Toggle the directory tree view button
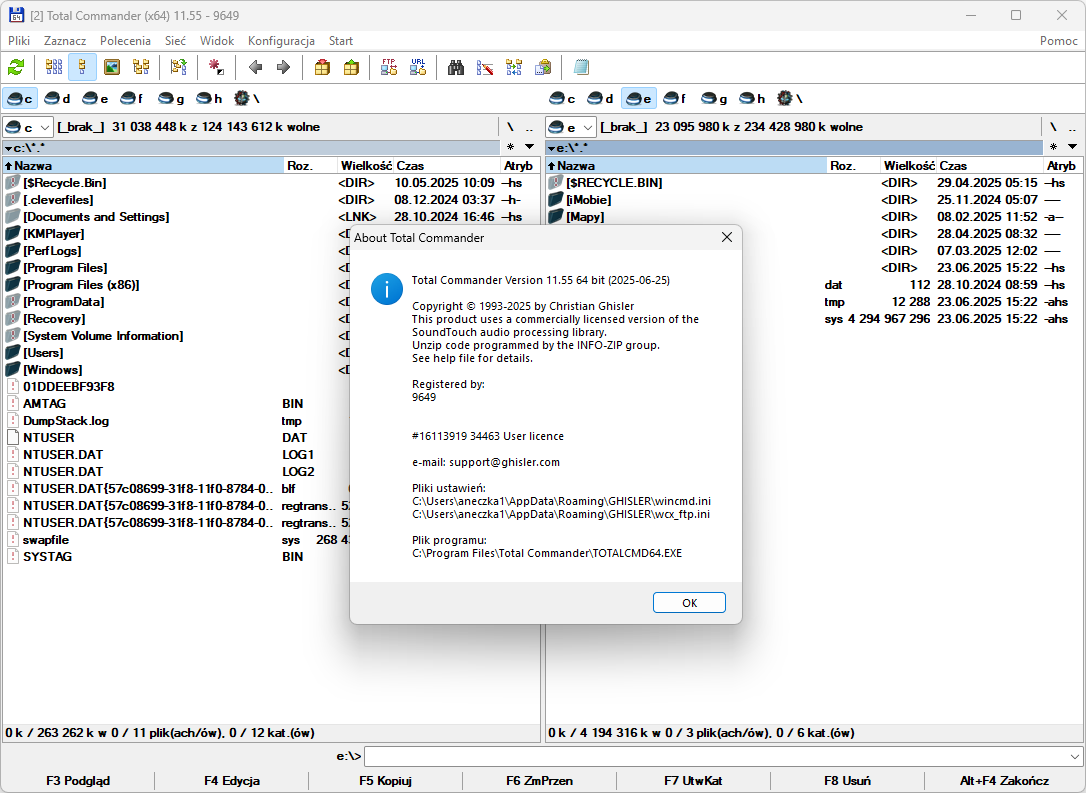This screenshot has height=793, width=1086. click(141, 67)
